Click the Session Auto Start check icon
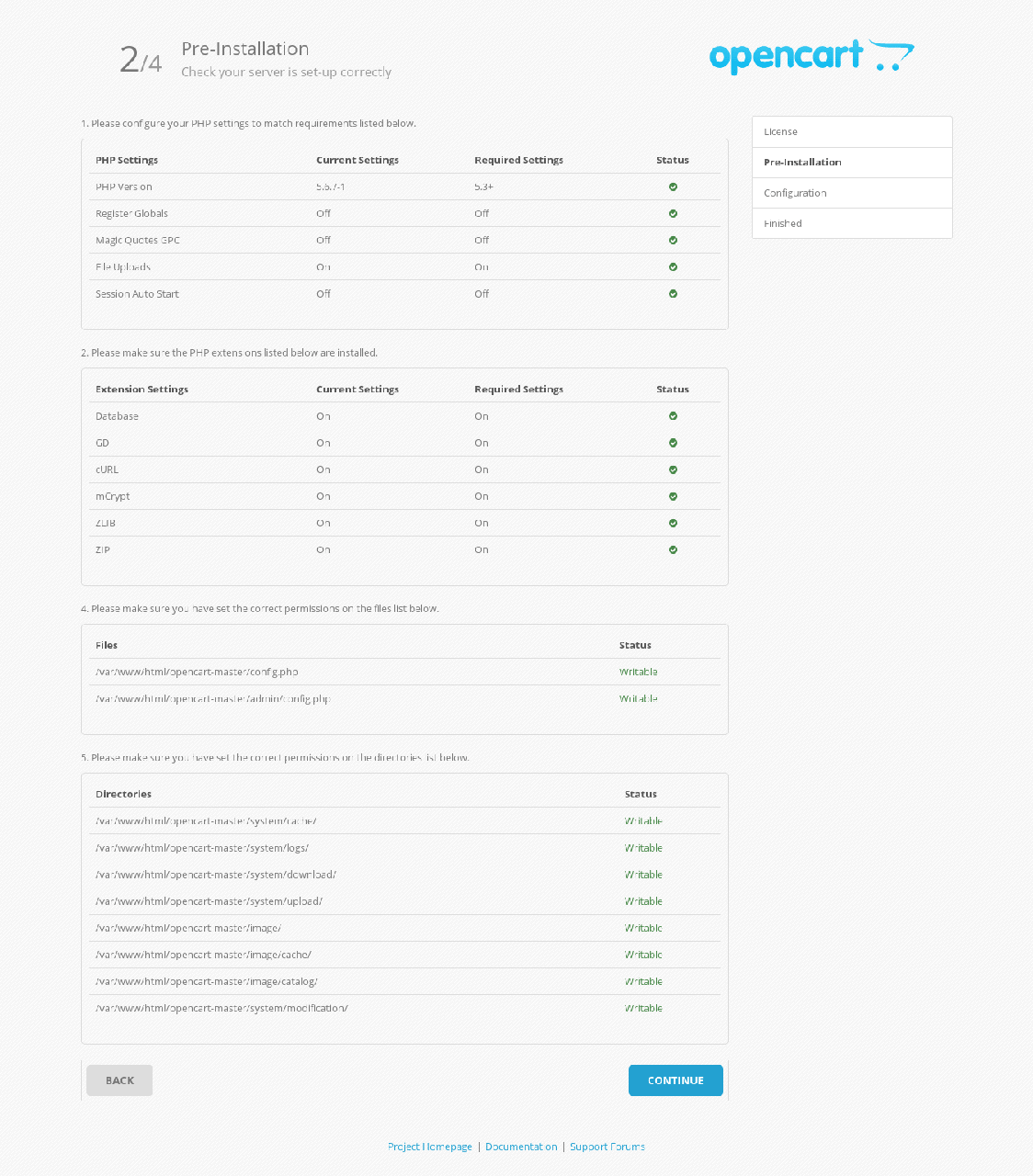1033x1176 pixels. (x=673, y=294)
